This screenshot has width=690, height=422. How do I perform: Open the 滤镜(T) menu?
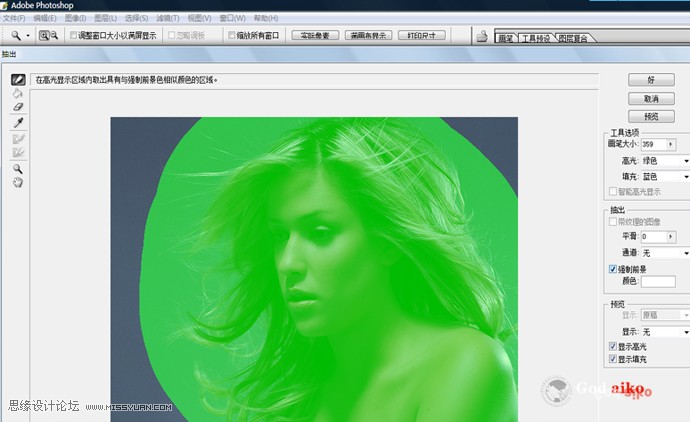169,18
